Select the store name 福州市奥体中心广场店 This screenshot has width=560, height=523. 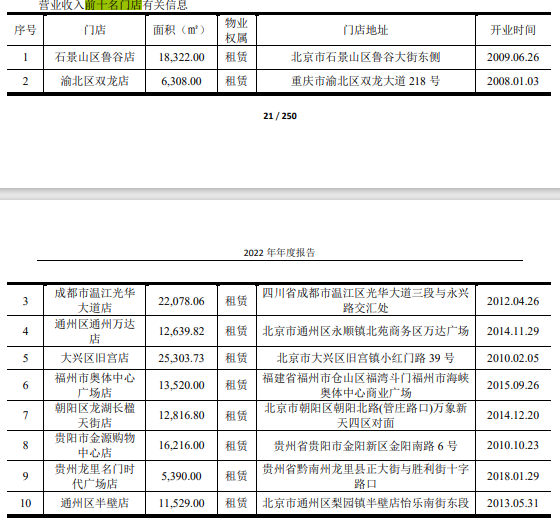click(95, 385)
